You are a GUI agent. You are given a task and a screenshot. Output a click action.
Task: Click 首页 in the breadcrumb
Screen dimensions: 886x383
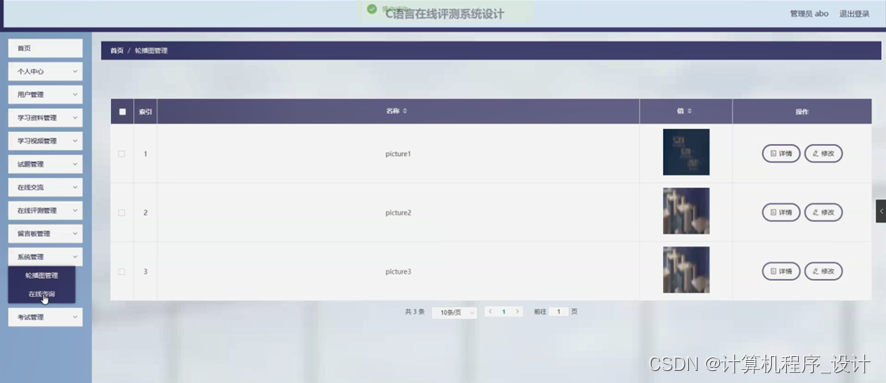coord(117,51)
